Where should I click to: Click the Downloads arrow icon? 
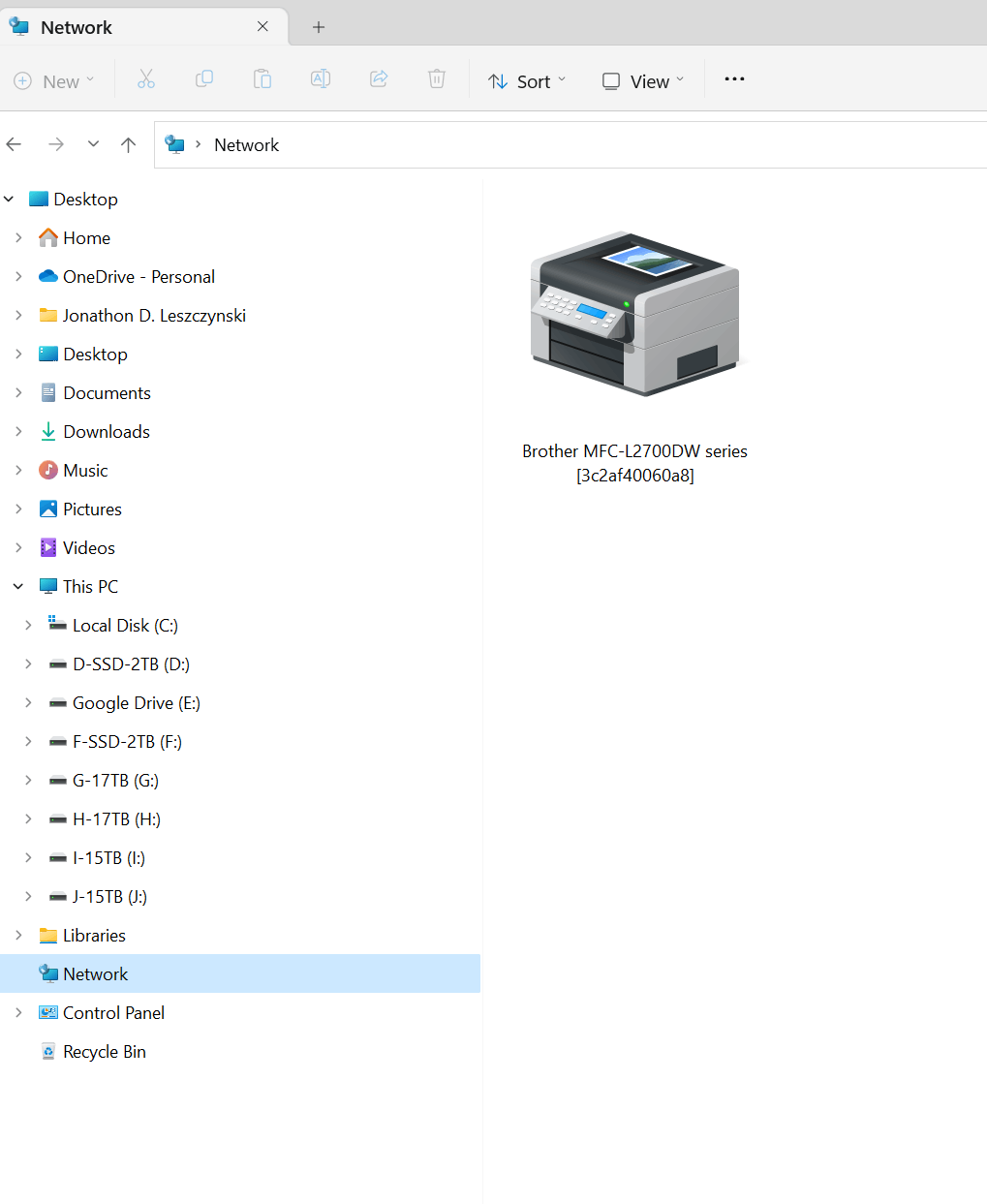(x=48, y=432)
